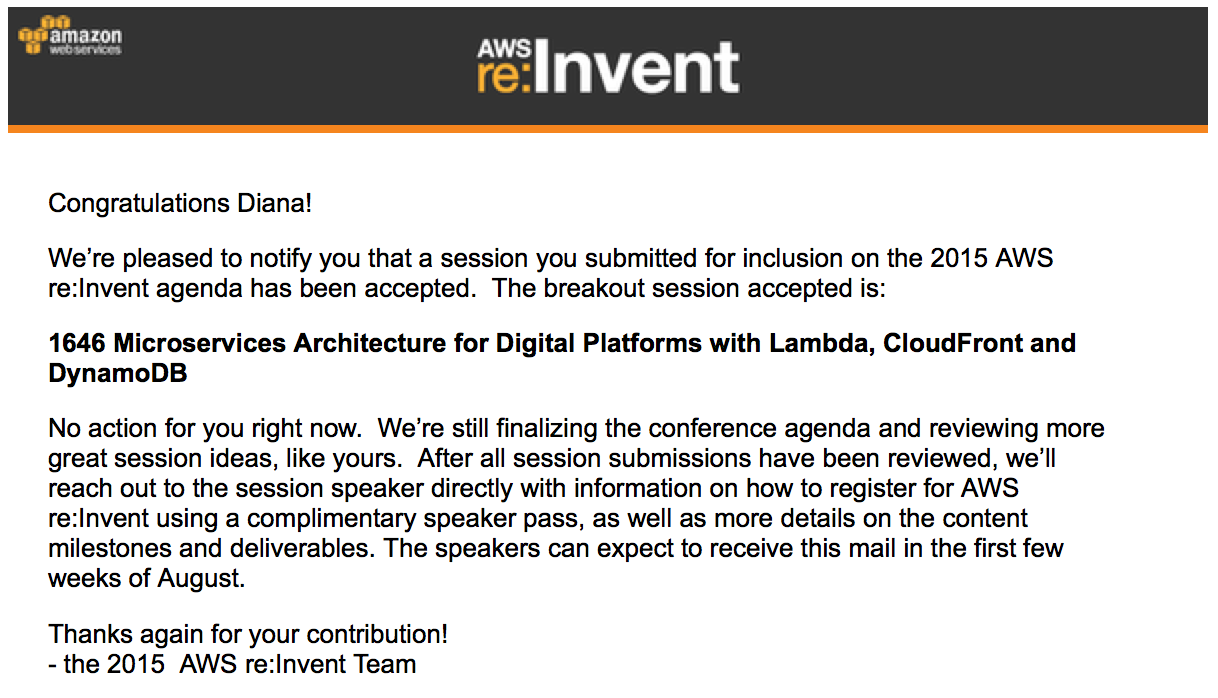1218x698 pixels.
Task: Click the AWS re:Invent banner logo
Action: click(x=608, y=66)
